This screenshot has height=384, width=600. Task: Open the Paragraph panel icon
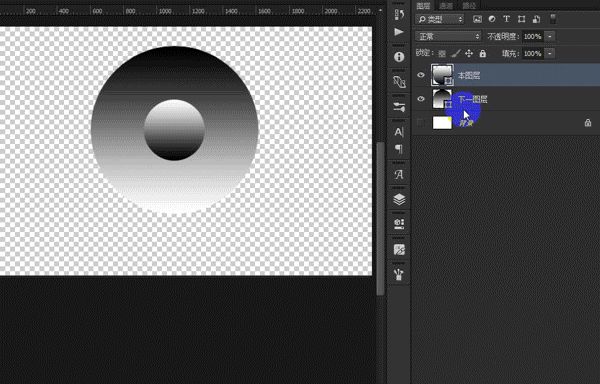[399, 149]
